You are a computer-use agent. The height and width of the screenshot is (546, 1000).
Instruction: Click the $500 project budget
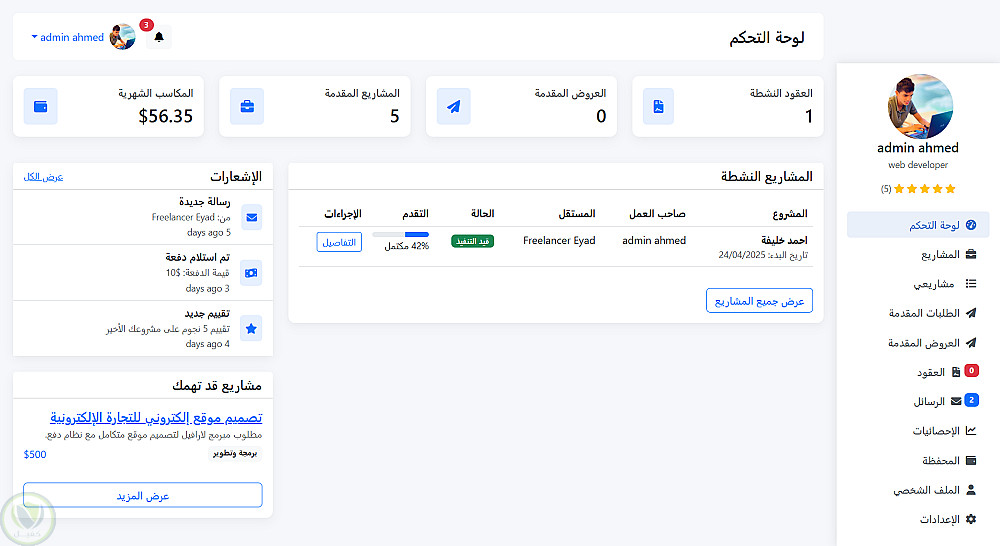click(35, 454)
